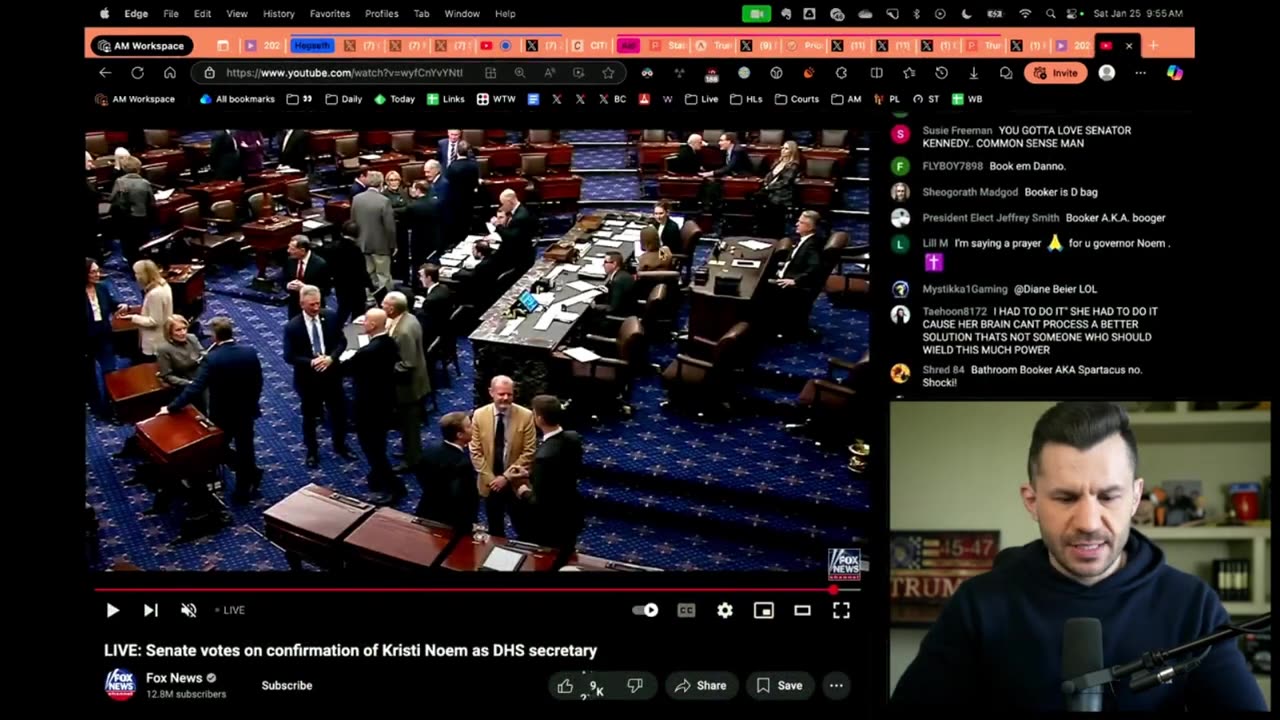Open more actions ellipsis under video
This screenshot has height=720, width=1280.
pos(836,685)
